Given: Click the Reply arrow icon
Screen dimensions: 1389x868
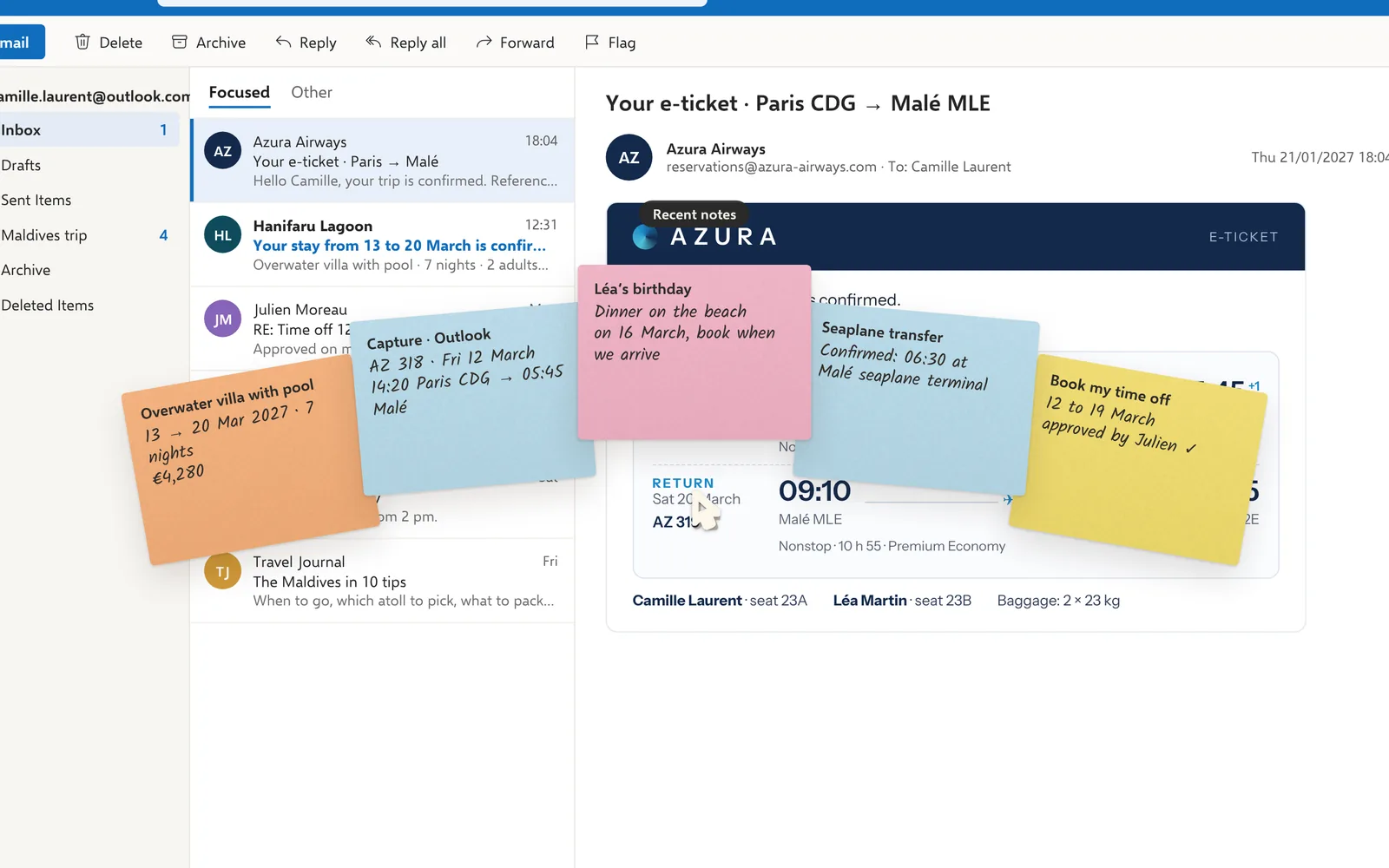Looking at the screenshot, I should 283,42.
